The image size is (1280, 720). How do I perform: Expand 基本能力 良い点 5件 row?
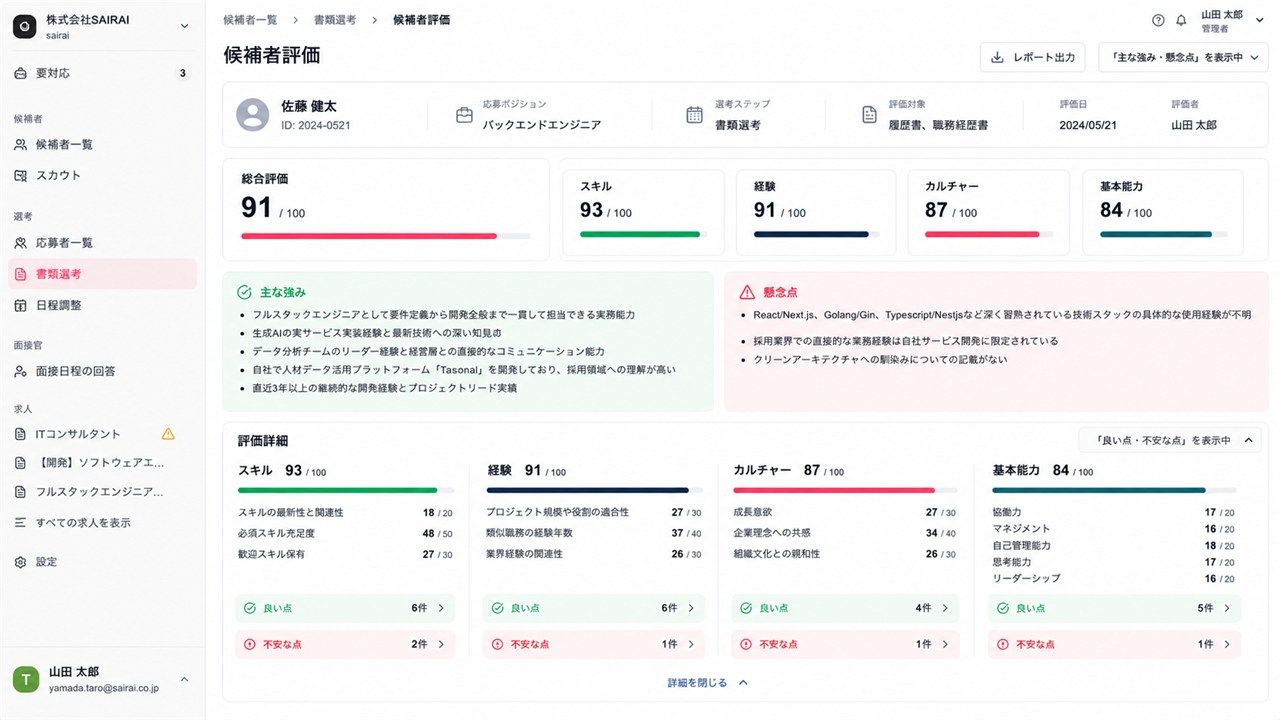(1114, 608)
